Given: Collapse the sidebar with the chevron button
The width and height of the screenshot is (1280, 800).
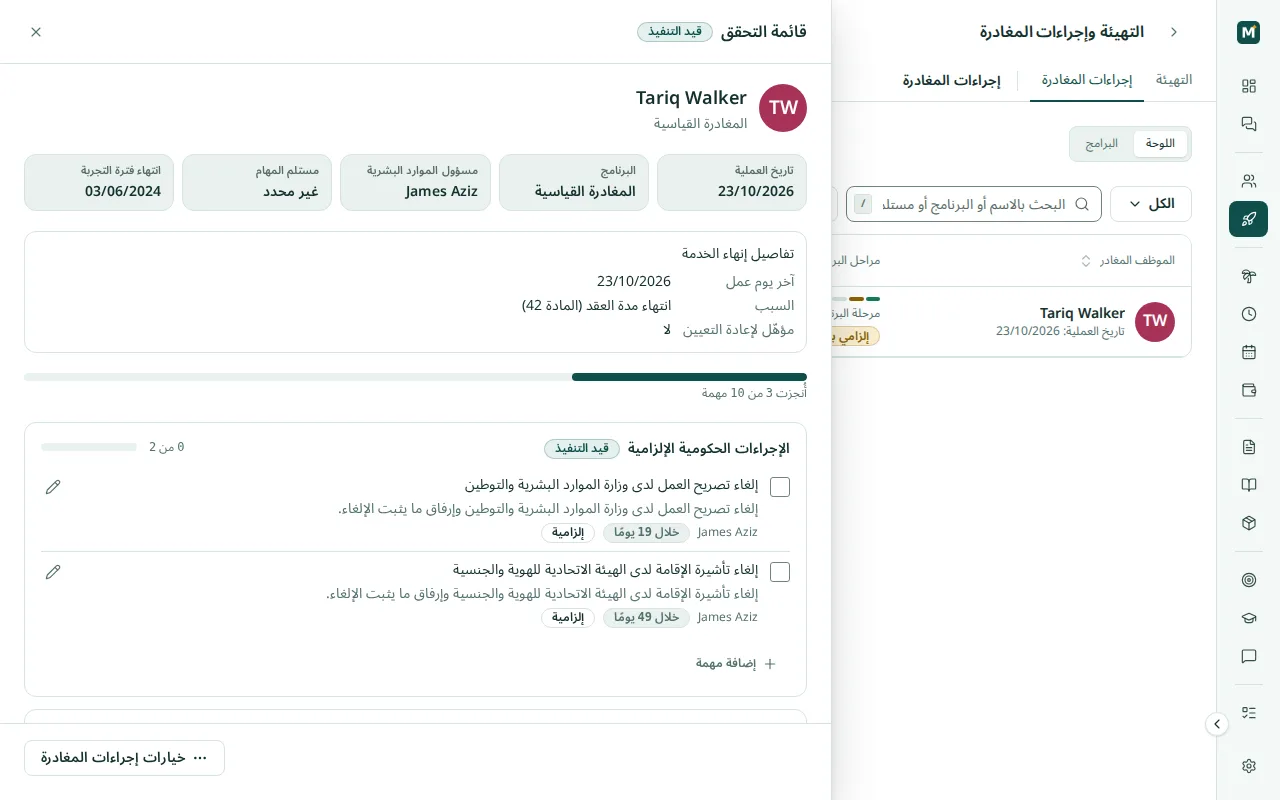Looking at the screenshot, I should coord(1217,724).
